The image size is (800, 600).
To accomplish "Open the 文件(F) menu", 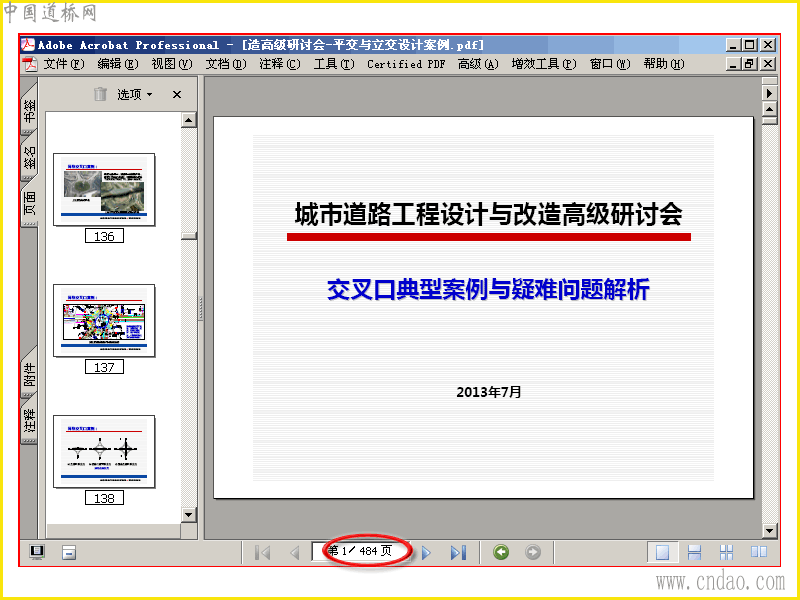I will coord(64,64).
